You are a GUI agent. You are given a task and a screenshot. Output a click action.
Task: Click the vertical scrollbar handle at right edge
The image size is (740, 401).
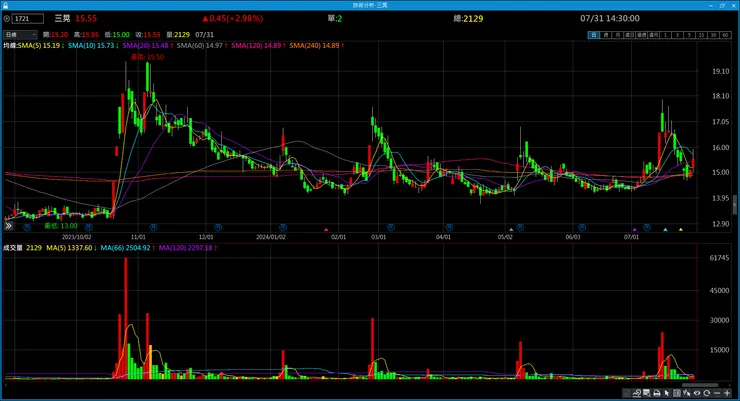734,205
